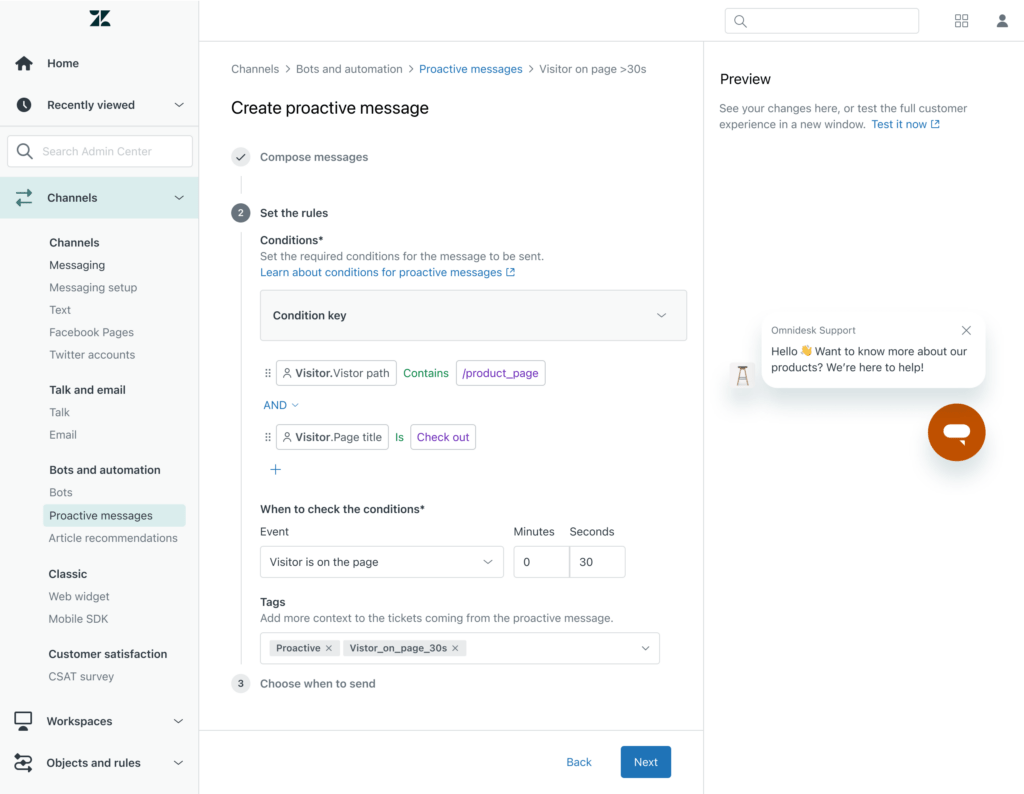Open Bots page
1024x794 pixels.
point(61,492)
